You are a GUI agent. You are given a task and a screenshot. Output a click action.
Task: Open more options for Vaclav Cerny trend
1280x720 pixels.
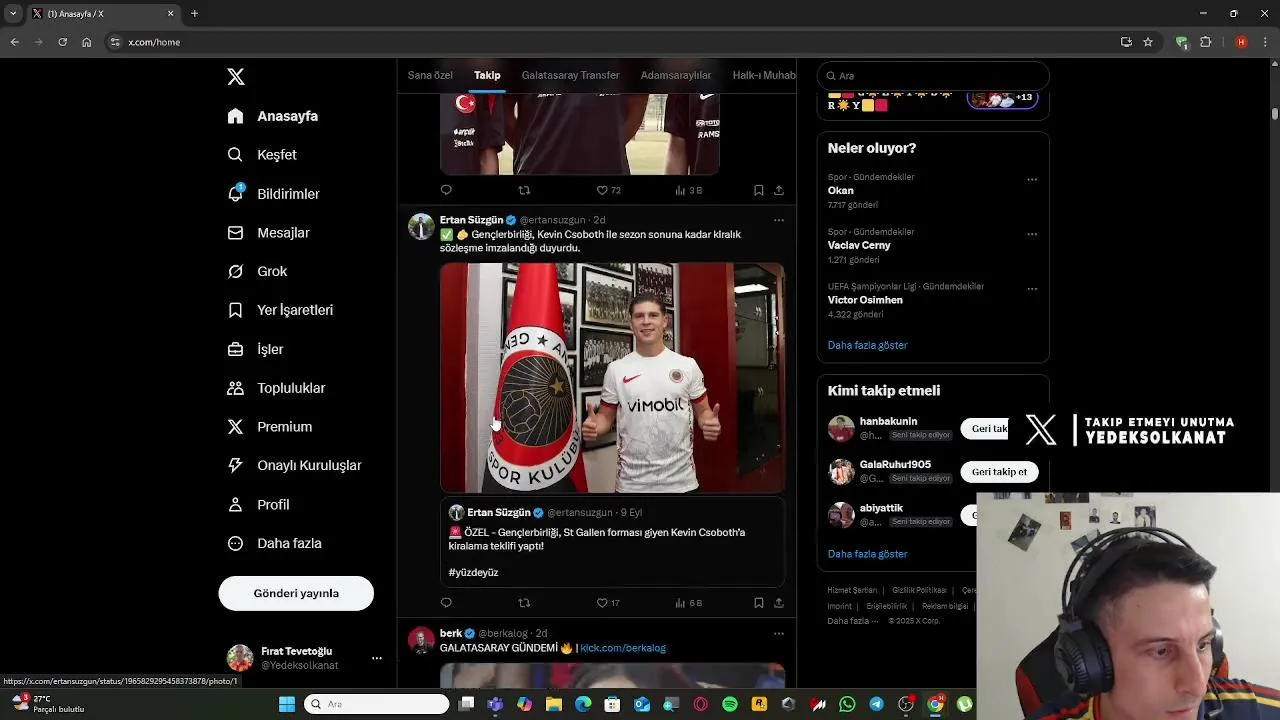click(x=1032, y=234)
